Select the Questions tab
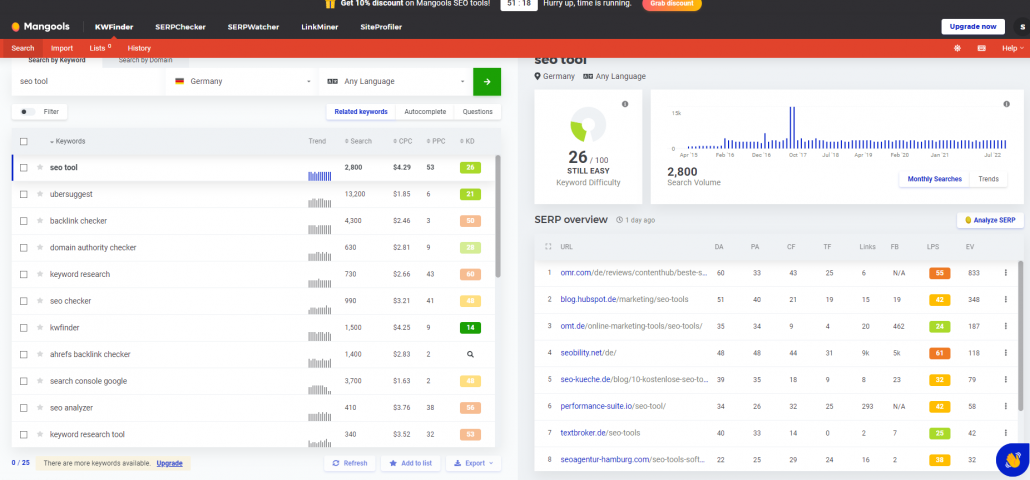This screenshot has height=480, width=1030. coord(478,112)
